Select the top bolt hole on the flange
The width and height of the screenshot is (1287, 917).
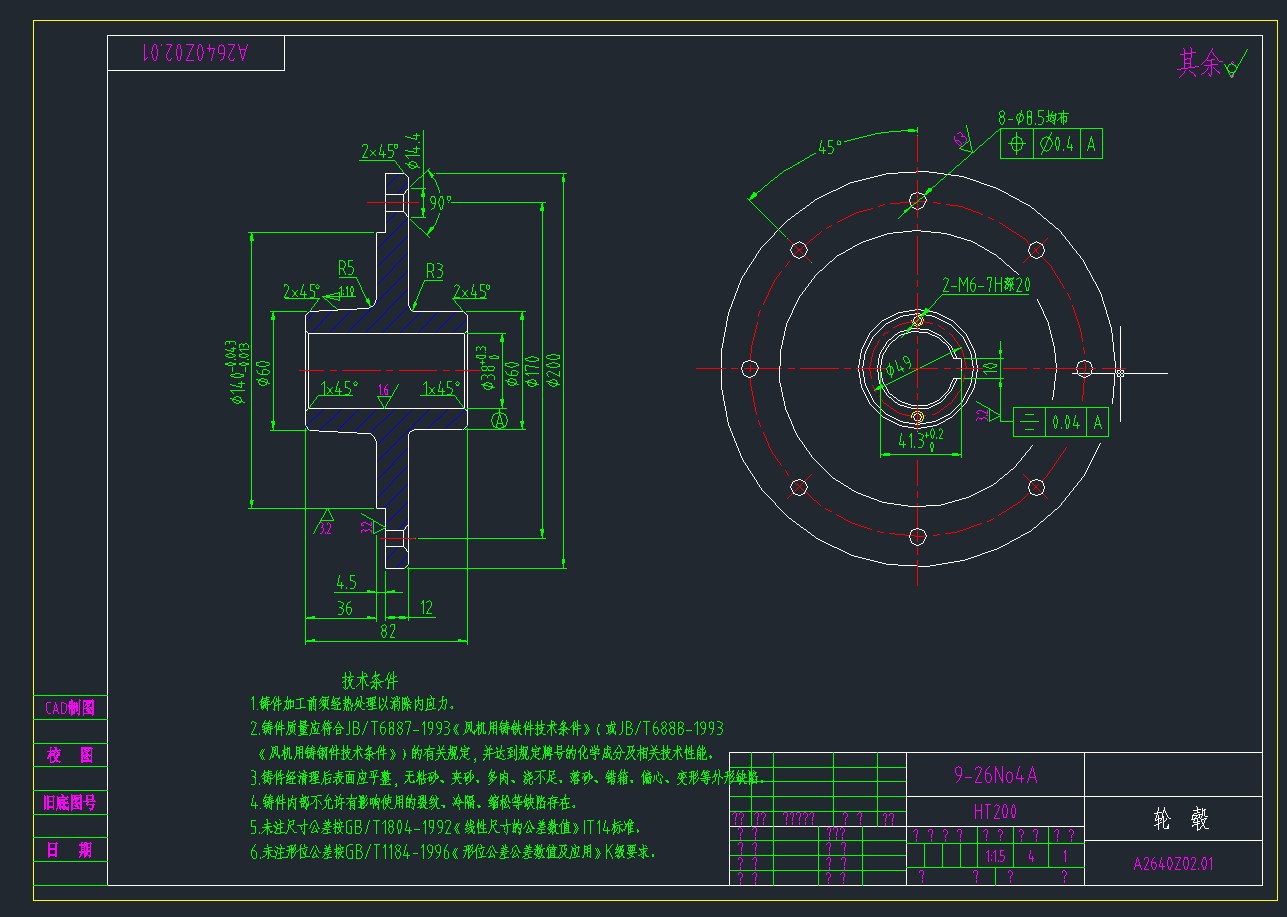918,200
